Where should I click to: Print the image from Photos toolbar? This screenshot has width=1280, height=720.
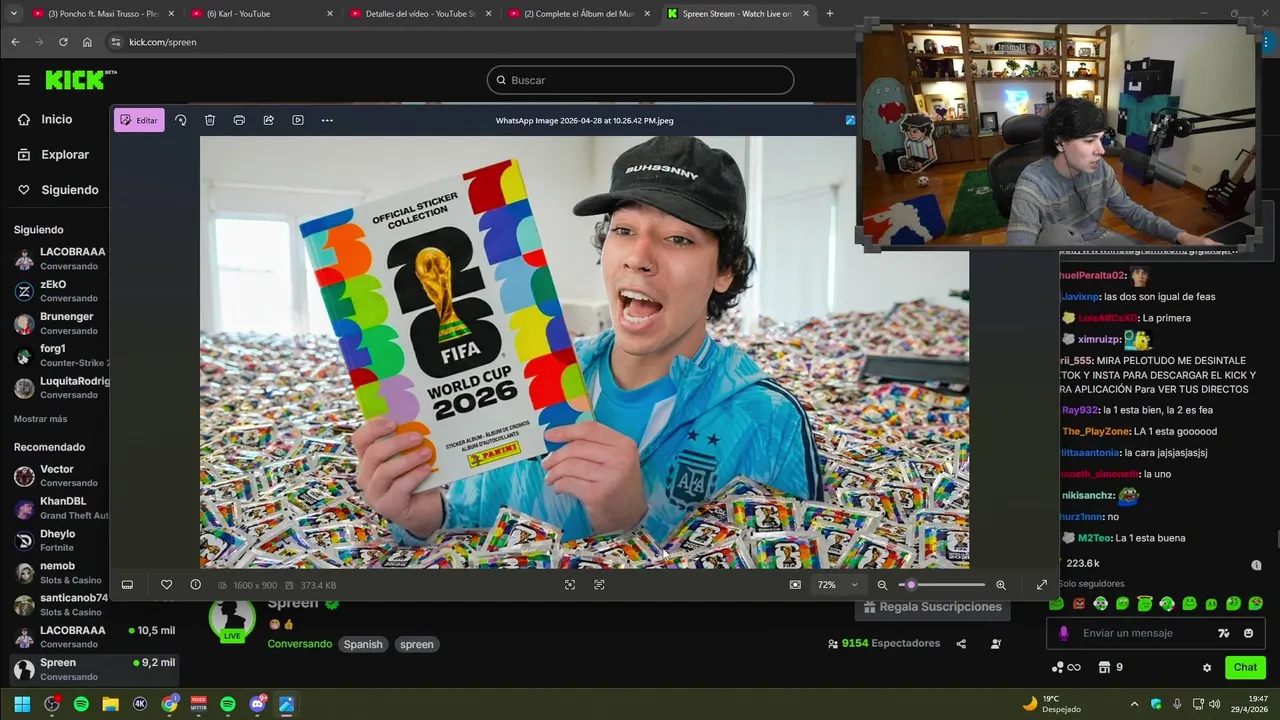[x=239, y=120]
